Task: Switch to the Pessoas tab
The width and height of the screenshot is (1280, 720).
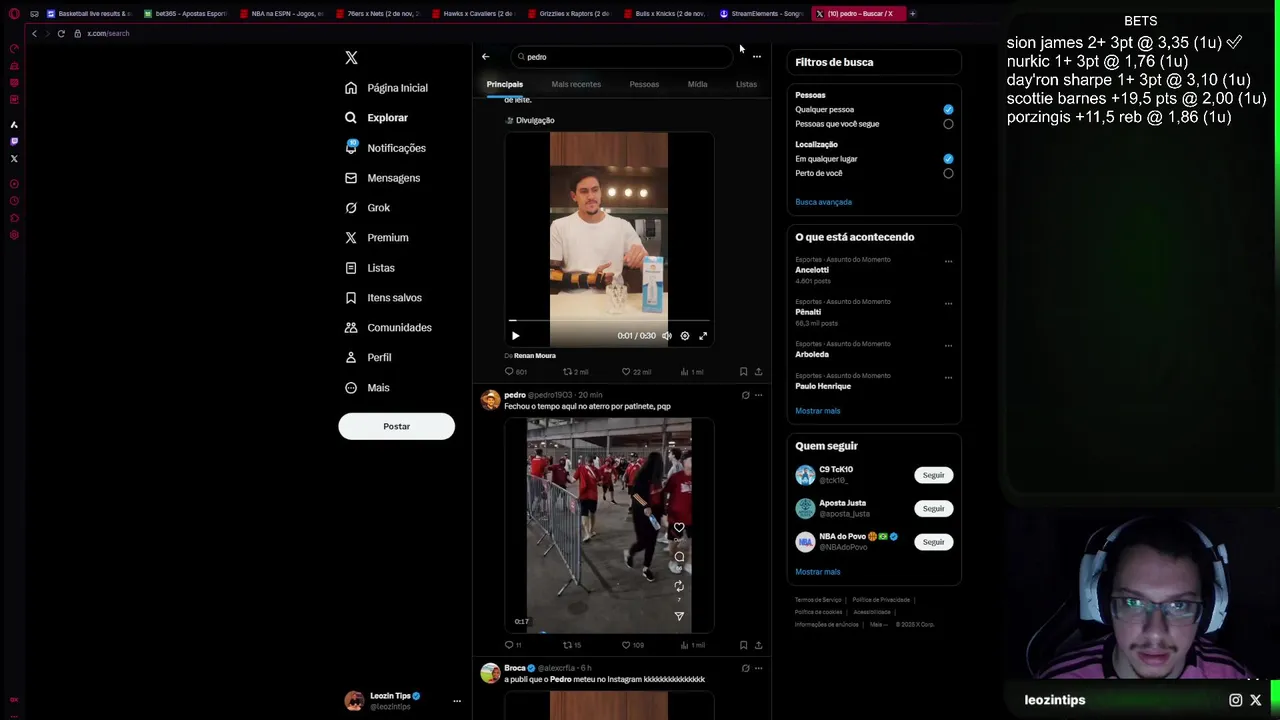Action: pos(644,84)
